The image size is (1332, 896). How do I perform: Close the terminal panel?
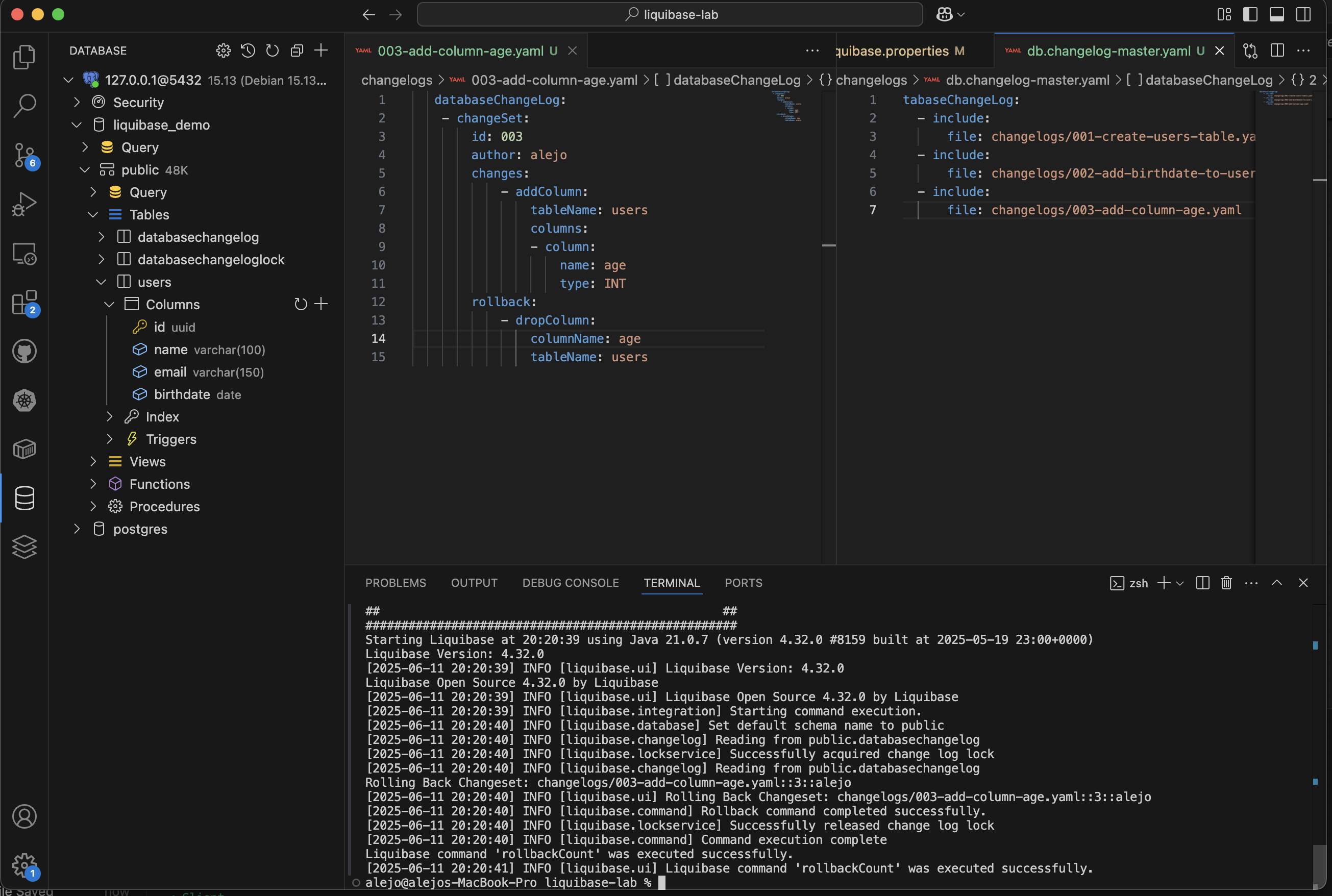[x=1303, y=583]
